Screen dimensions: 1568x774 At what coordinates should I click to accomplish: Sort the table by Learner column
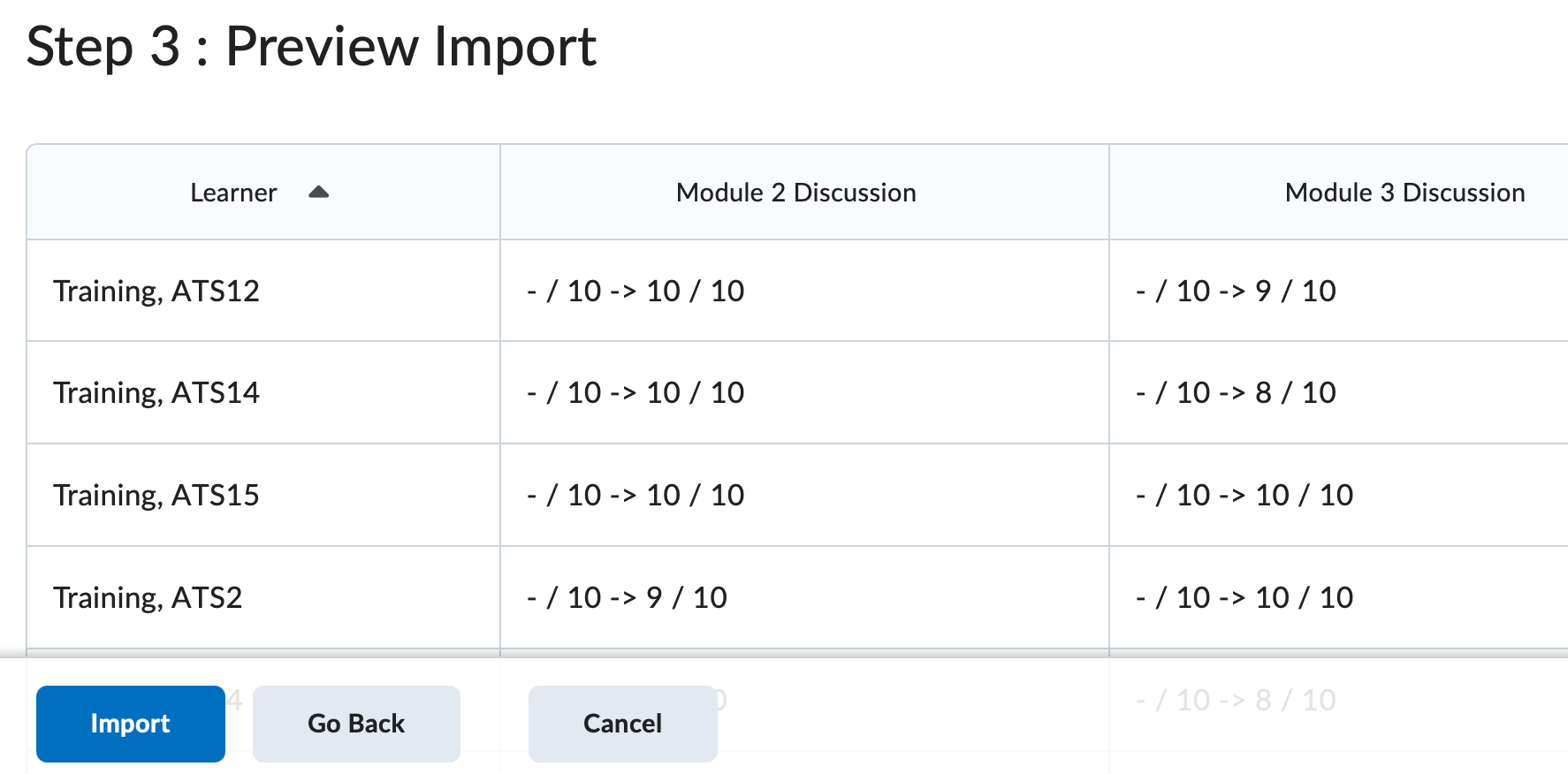[233, 192]
